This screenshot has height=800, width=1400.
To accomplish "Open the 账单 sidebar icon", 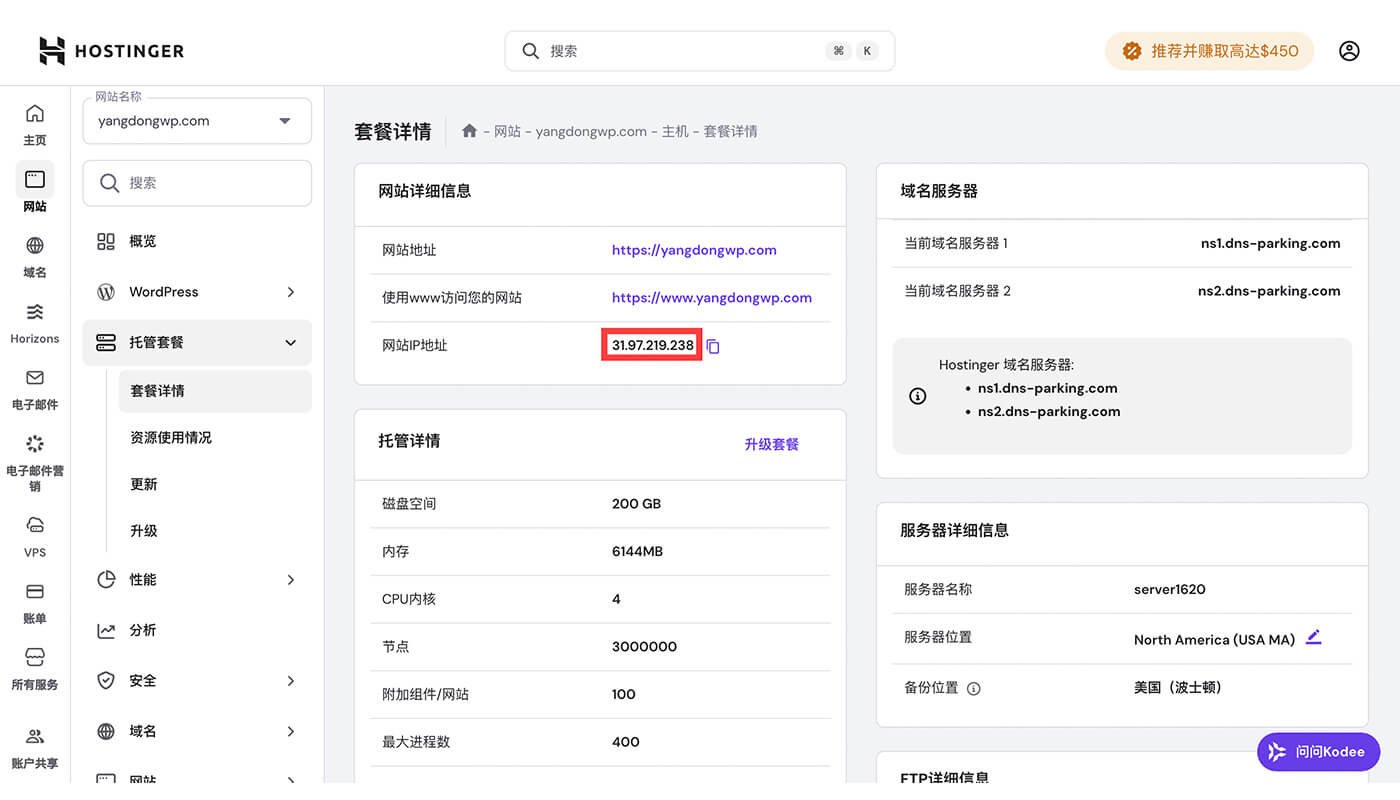I will (34, 603).
